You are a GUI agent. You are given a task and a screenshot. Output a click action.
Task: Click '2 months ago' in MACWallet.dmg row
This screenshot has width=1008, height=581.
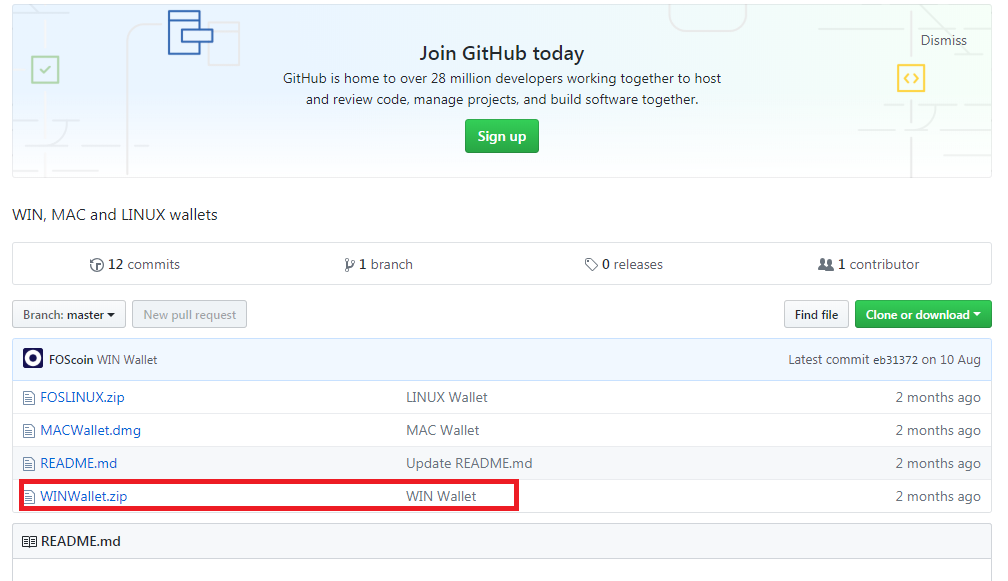click(x=938, y=431)
